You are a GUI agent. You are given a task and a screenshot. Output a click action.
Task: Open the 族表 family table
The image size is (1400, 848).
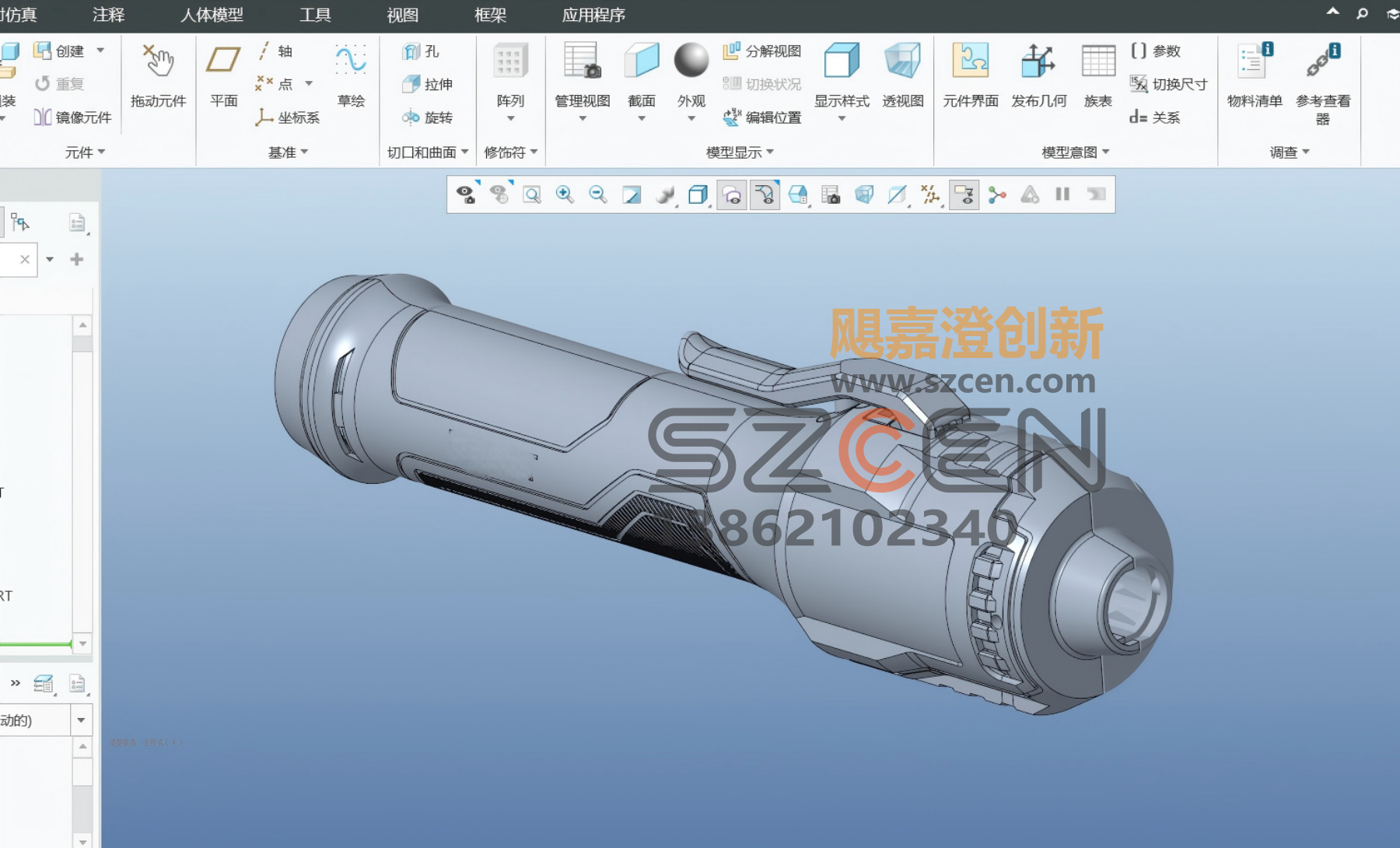1098,75
